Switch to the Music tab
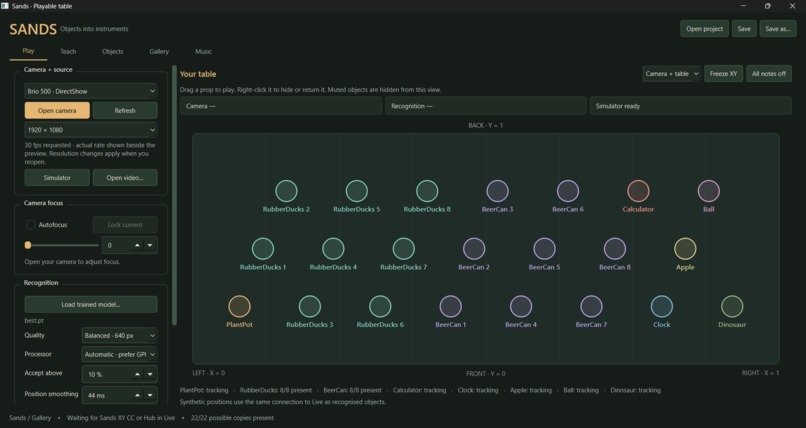 [204, 51]
